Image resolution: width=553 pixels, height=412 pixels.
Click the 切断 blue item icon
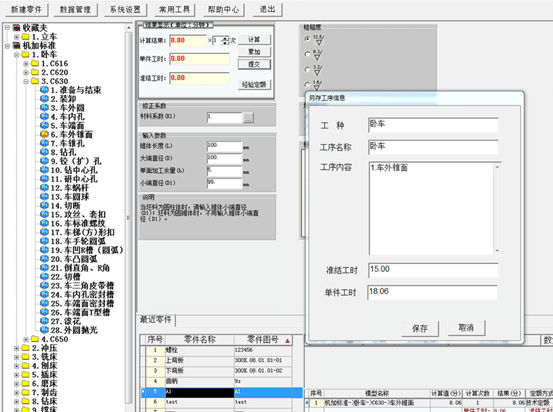44,205
